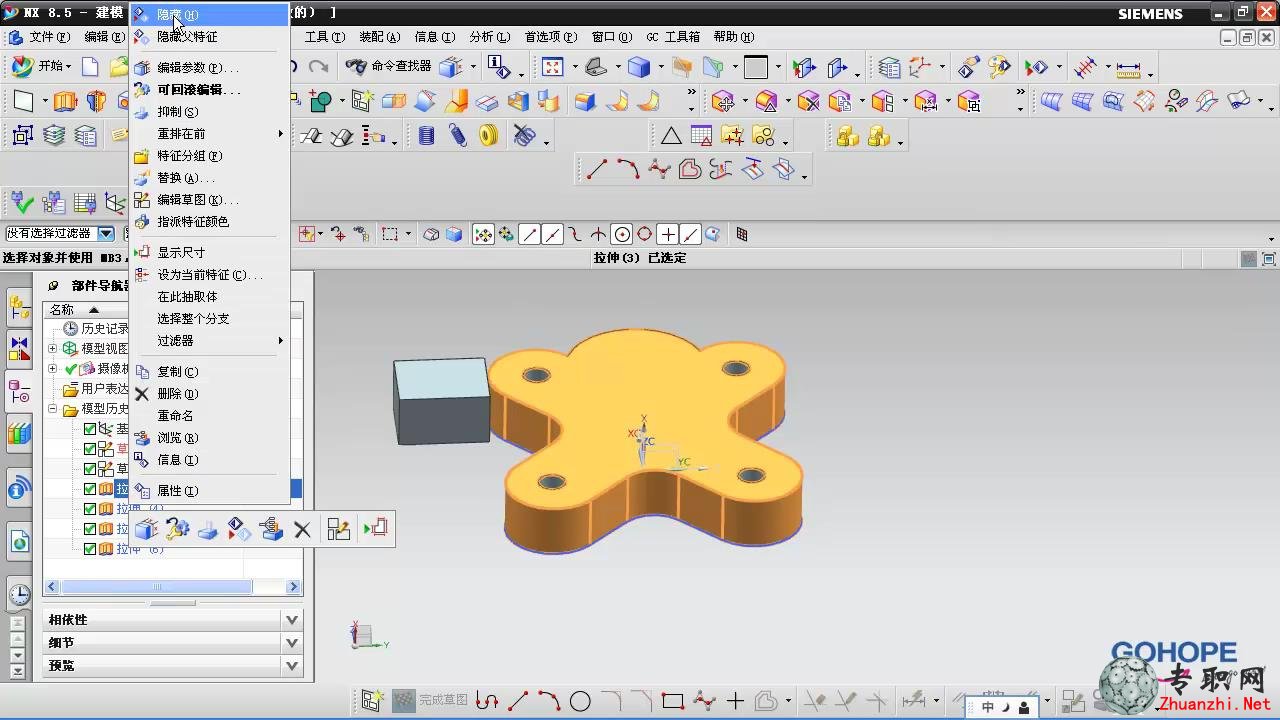Click the yellow gear modeling icon
This screenshot has height=720, width=1280.
pyautogui.click(x=489, y=136)
